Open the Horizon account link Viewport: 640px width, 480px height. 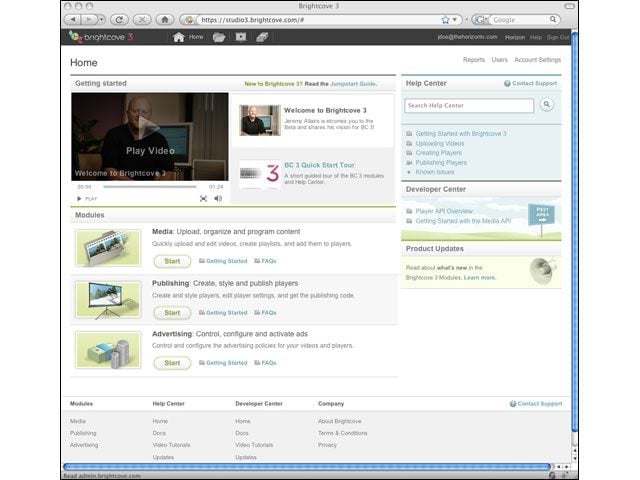tap(515, 37)
